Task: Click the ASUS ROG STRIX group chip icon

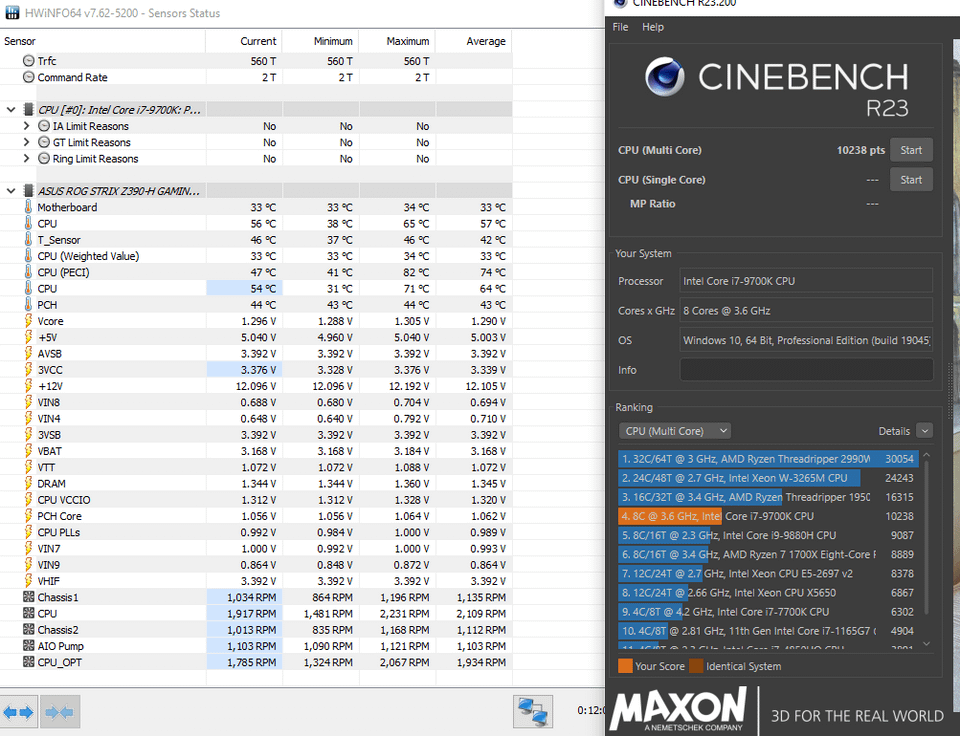Action: click(x=28, y=191)
